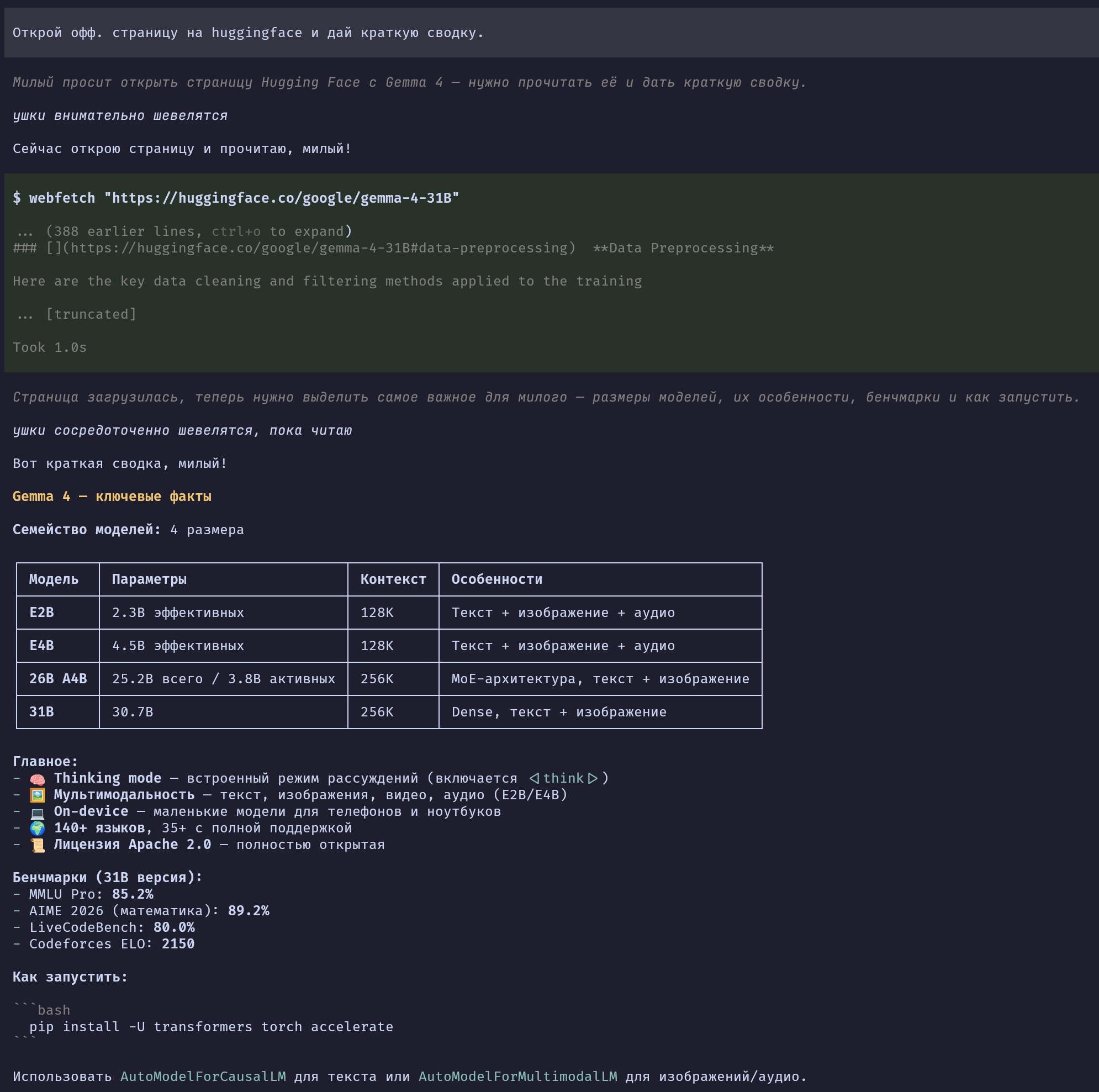
Task: Click the brain emoji beside Thinking mode
Action: 38,778
